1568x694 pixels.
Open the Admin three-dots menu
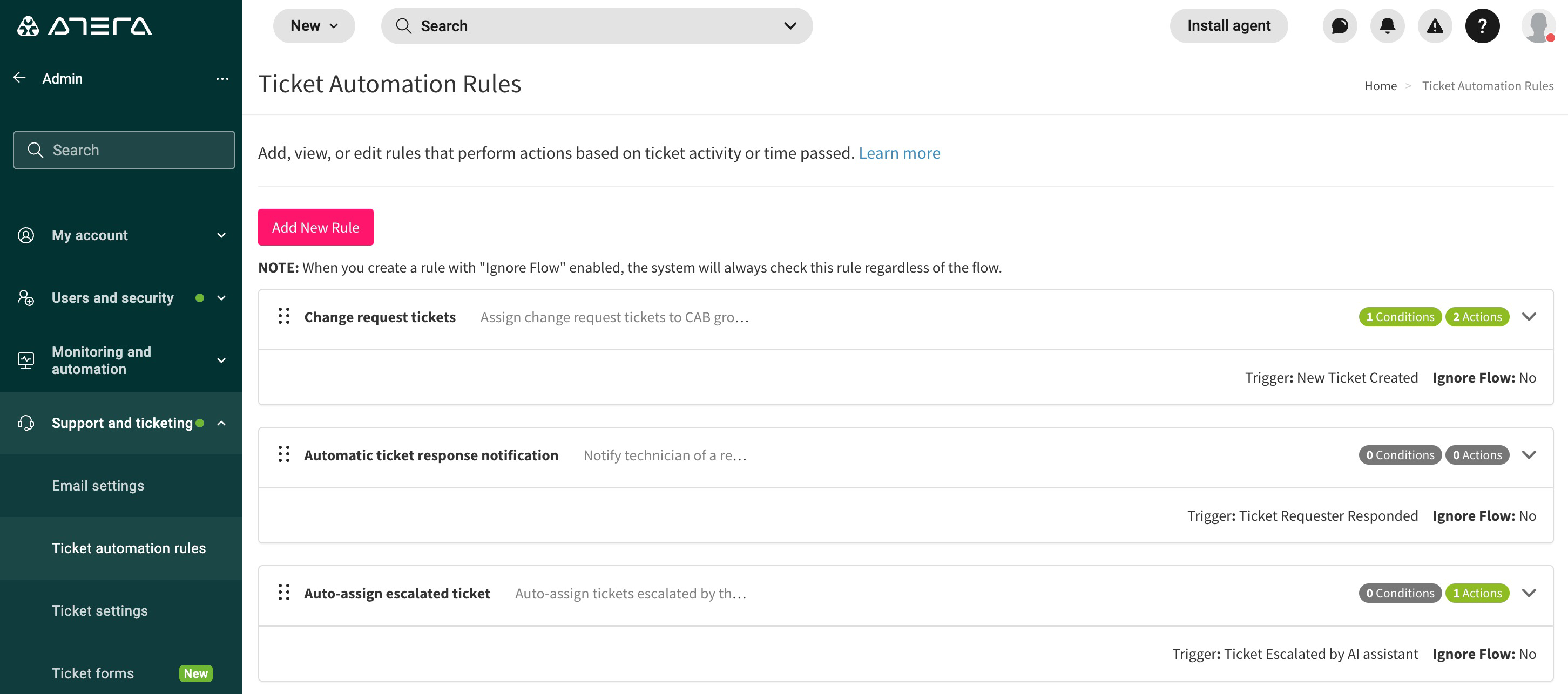pyautogui.click(x=222, y=78)
